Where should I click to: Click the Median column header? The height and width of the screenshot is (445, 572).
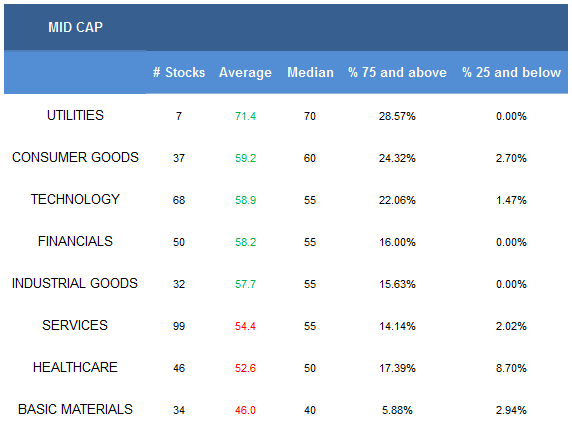point(310,72)
